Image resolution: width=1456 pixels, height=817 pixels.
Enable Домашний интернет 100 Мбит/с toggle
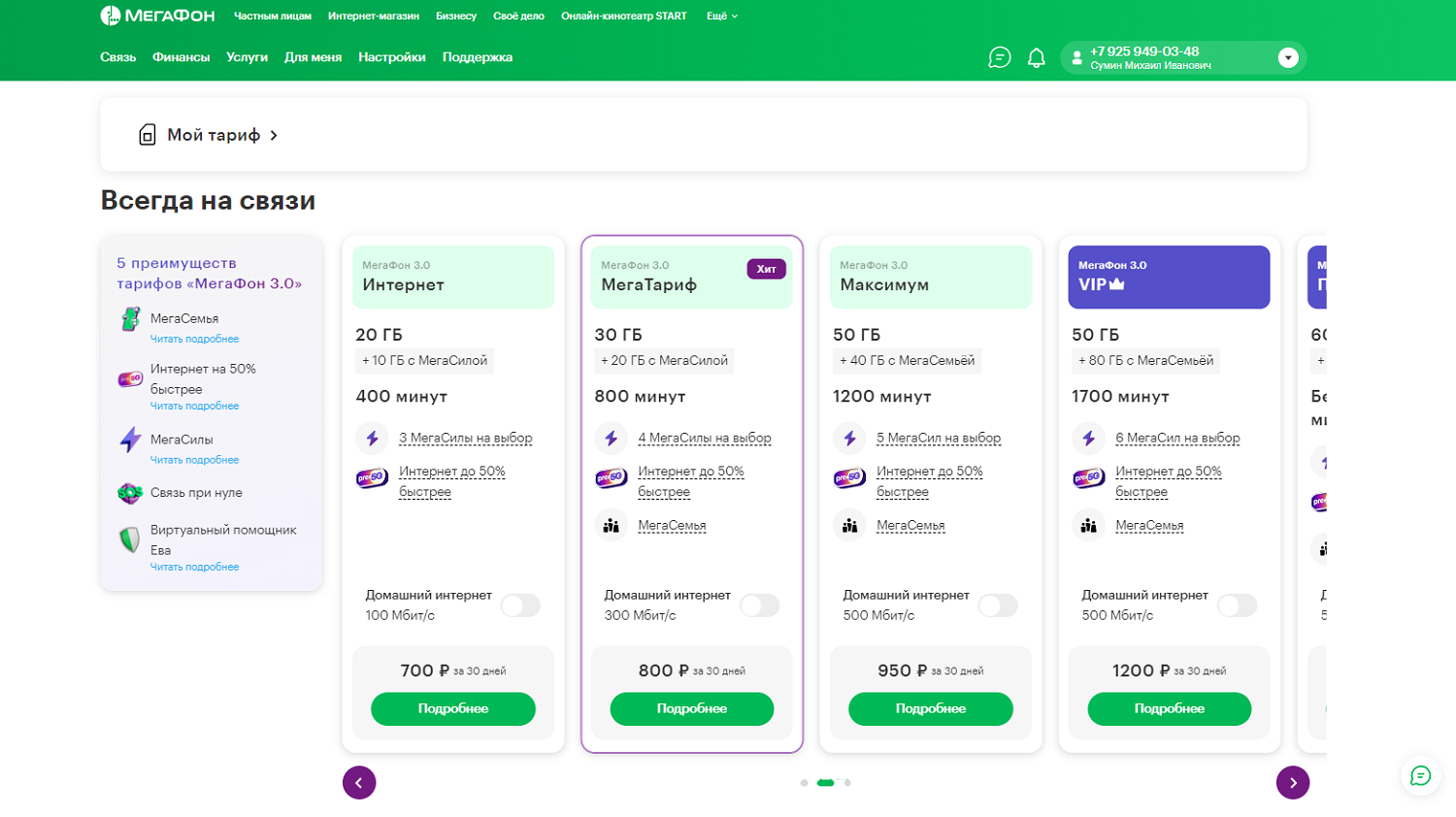coord(520,605)
